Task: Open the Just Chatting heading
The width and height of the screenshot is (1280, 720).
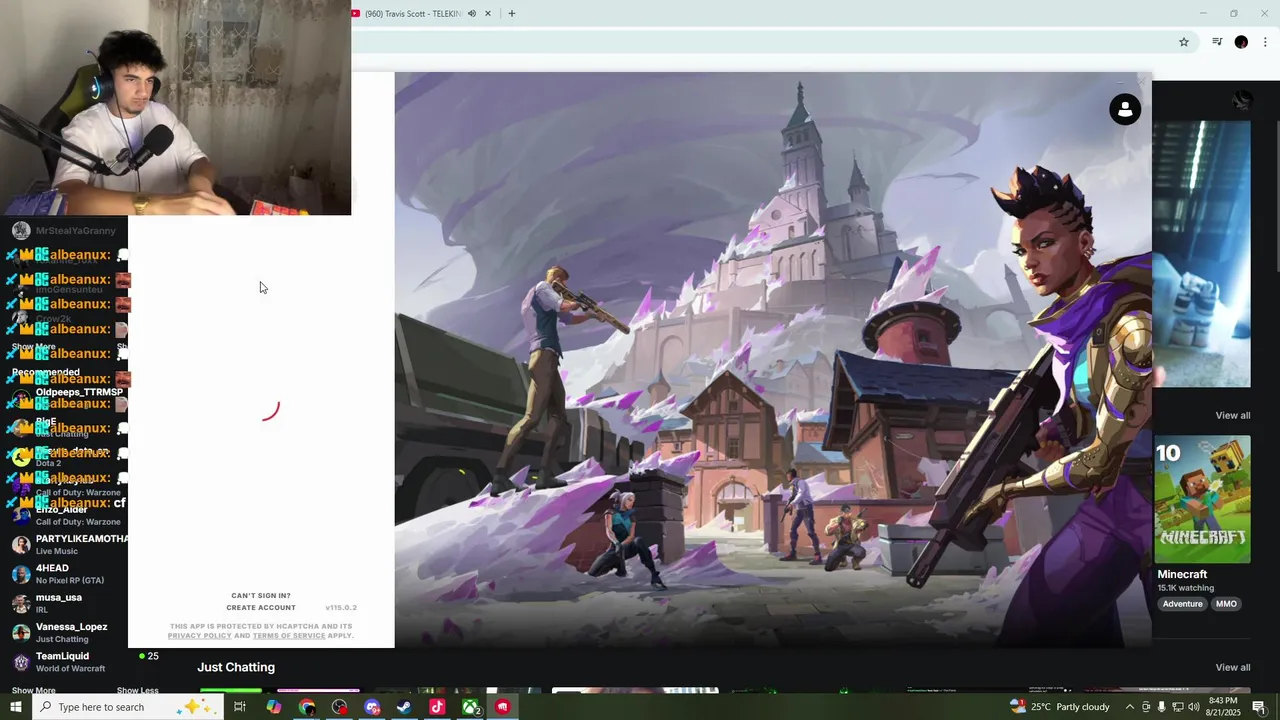Action: [x=236, y=667]
